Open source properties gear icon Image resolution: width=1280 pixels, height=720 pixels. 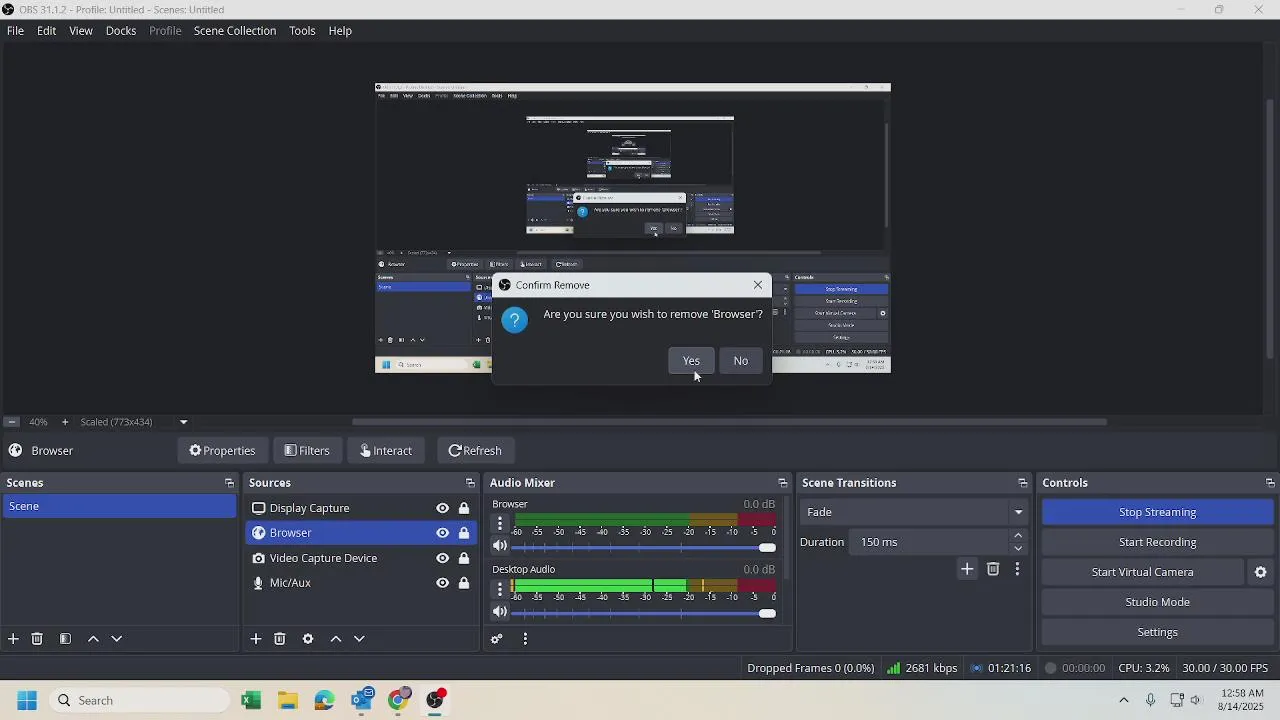(x=308, y=639)
